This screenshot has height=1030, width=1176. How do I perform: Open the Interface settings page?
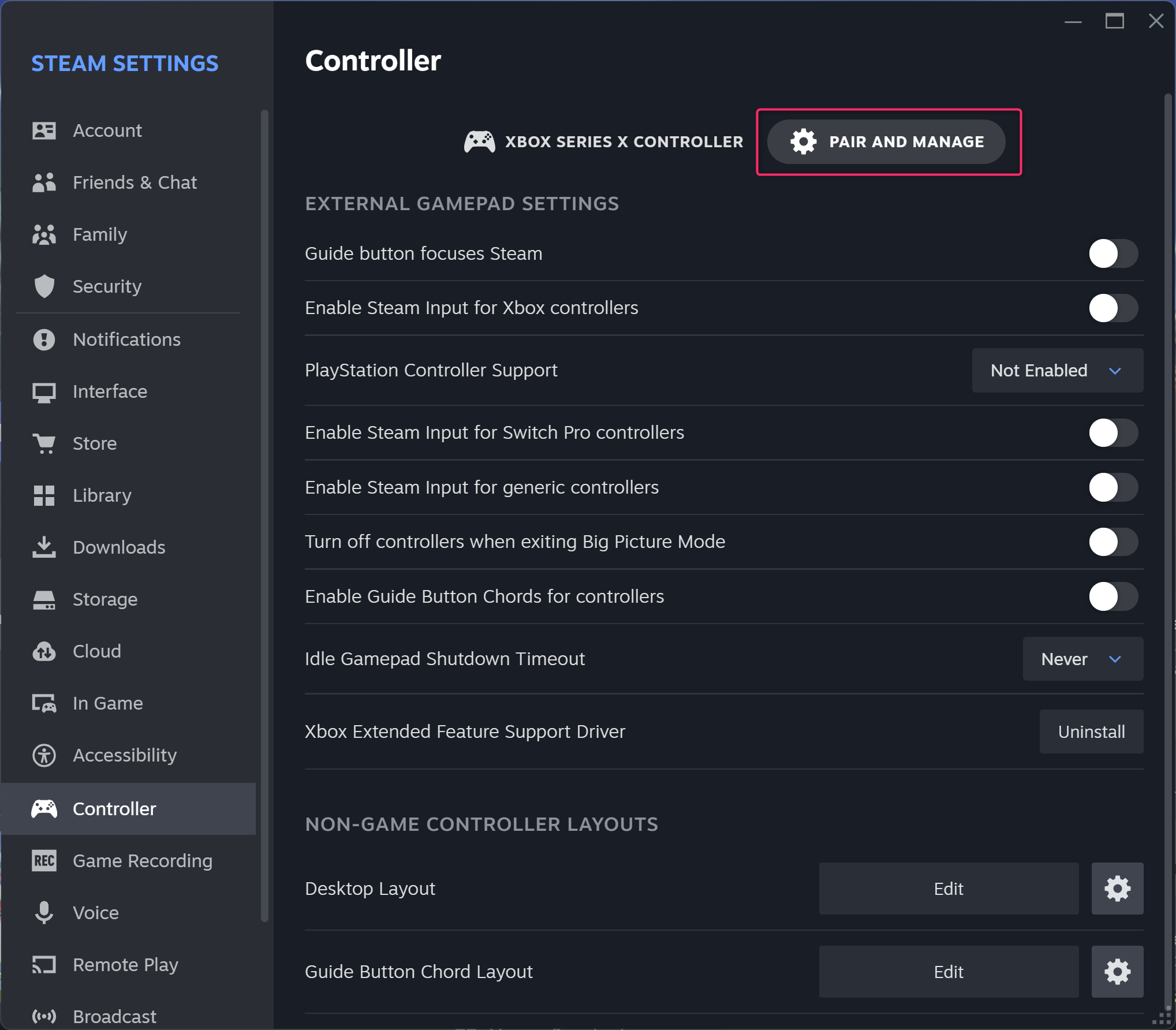(x=128, y=391)
